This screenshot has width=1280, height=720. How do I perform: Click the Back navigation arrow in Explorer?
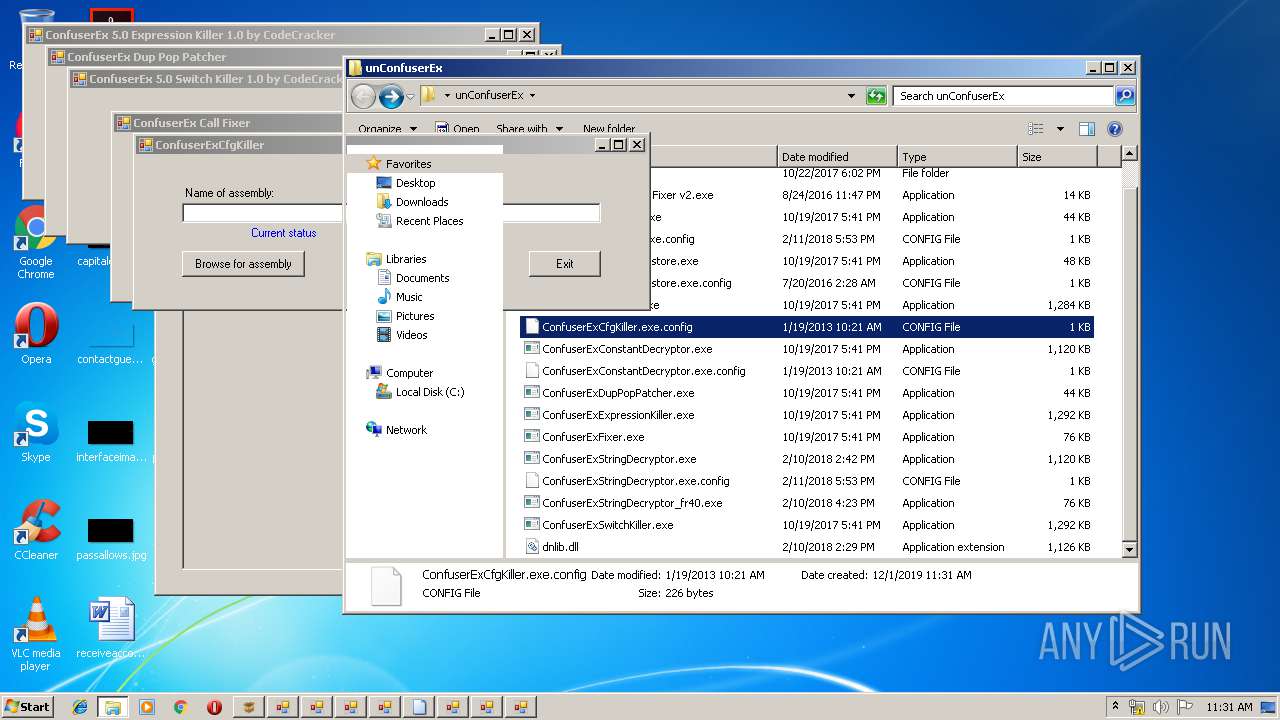363,96
